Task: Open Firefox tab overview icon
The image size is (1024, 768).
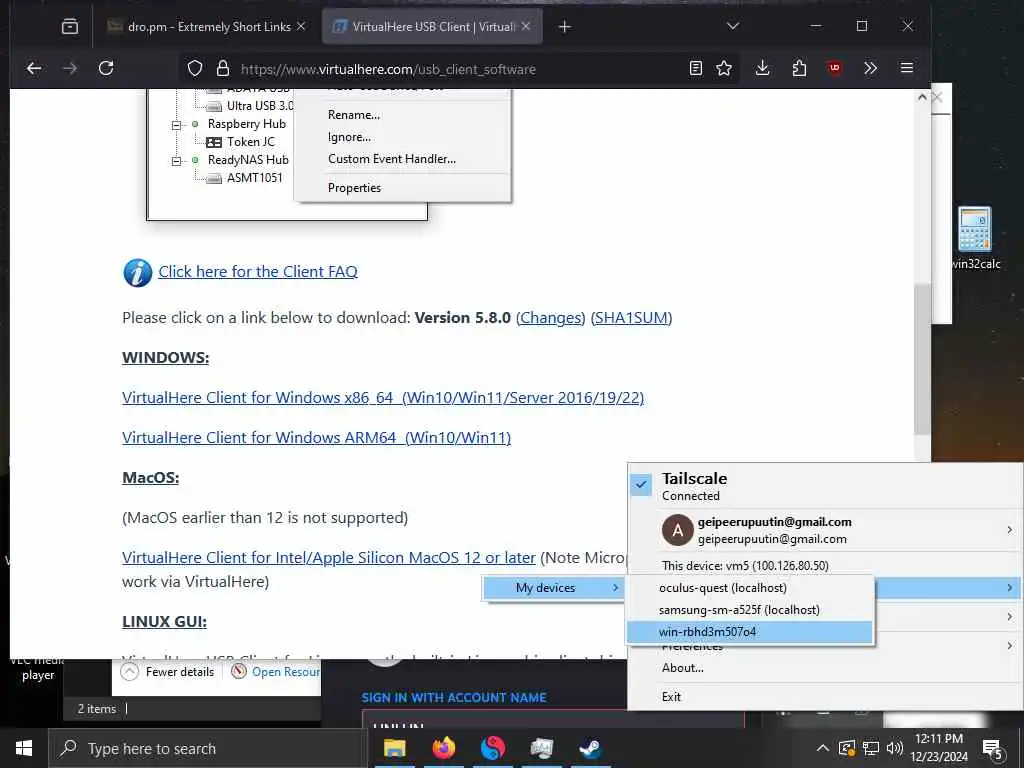Action: click(70, 26)
